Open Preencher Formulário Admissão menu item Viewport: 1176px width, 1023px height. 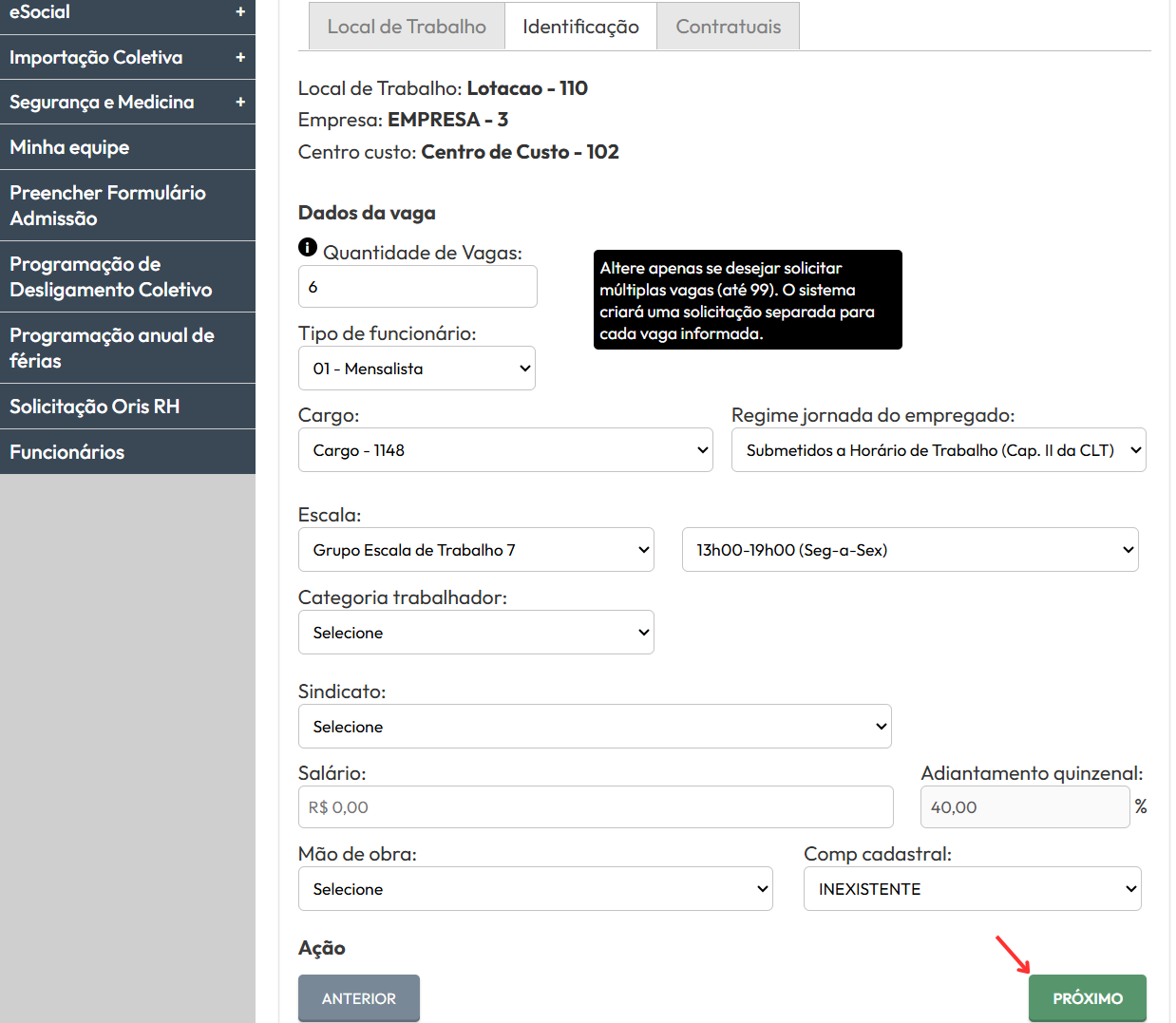tap(127, 205)
